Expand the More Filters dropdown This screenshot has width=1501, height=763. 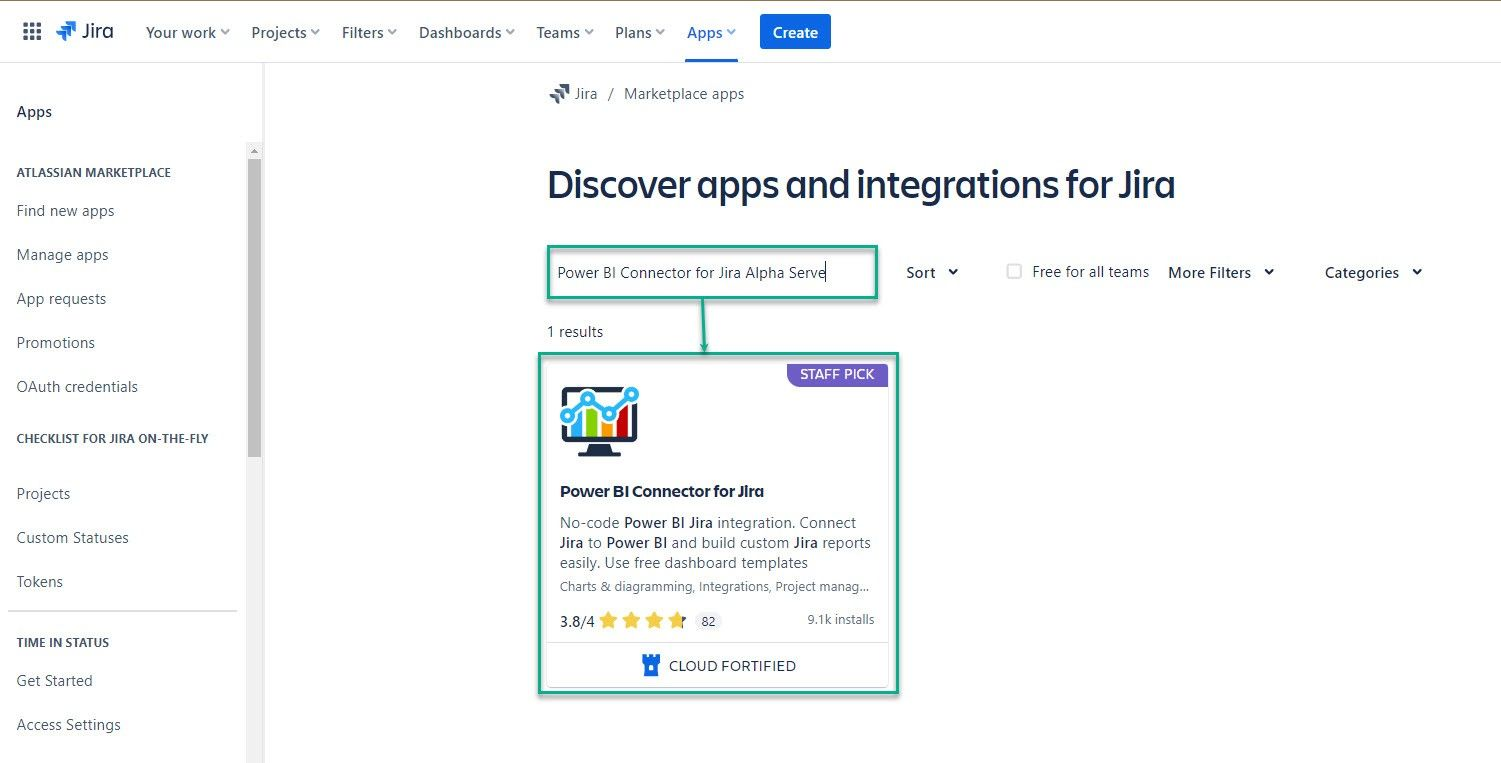coord(1220,272)
